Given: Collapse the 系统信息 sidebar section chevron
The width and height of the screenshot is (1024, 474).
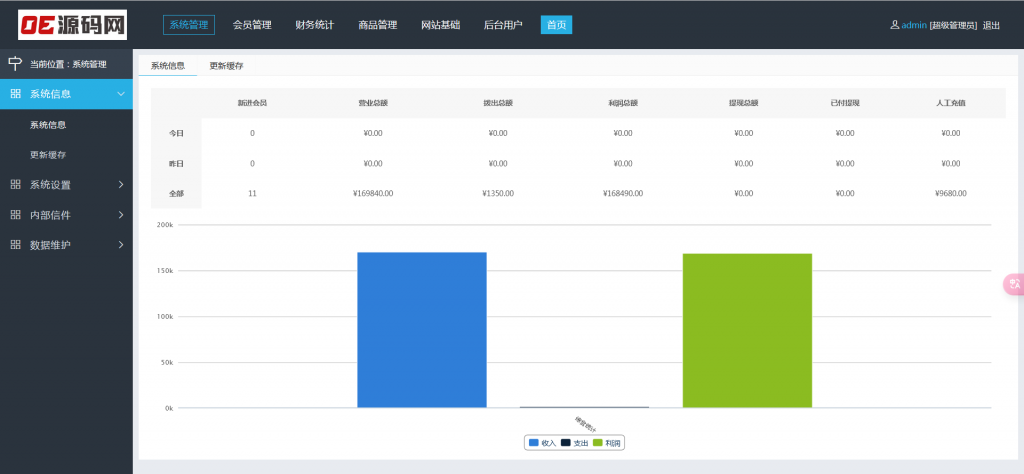Looking at the screenshot, I should pyautogui.click(x=121, y=94).
